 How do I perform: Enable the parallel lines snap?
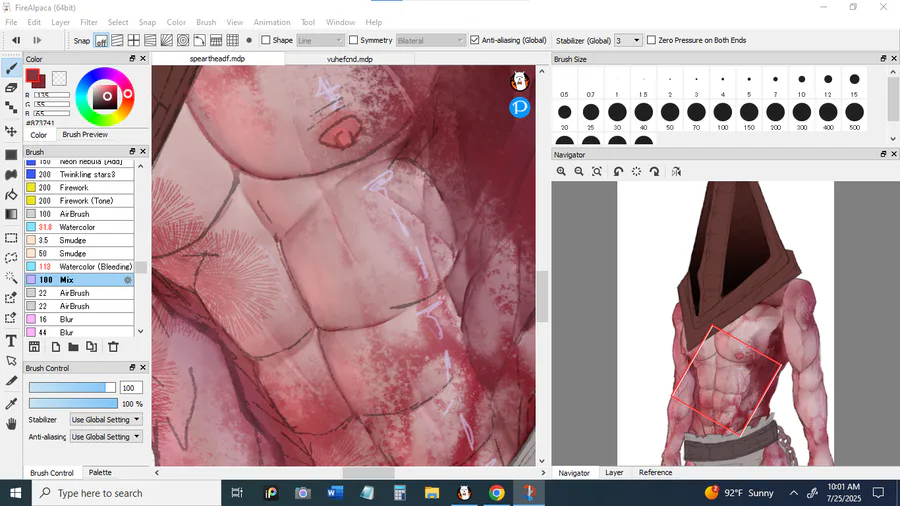pos(117,40)
